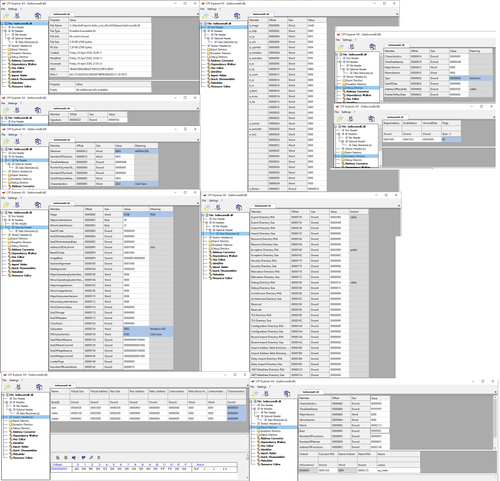Screen dimensions: 500x481
Task: Click the last icon in hex editor toolbar
Action: pos(99,457)
